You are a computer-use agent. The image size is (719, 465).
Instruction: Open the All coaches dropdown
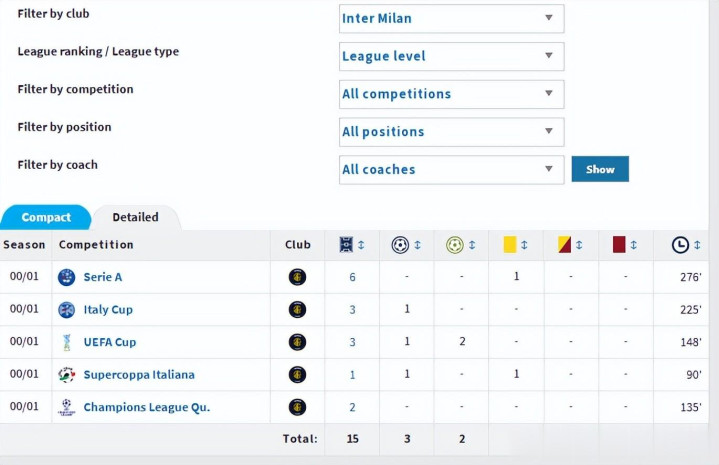(x=451, y=170)
